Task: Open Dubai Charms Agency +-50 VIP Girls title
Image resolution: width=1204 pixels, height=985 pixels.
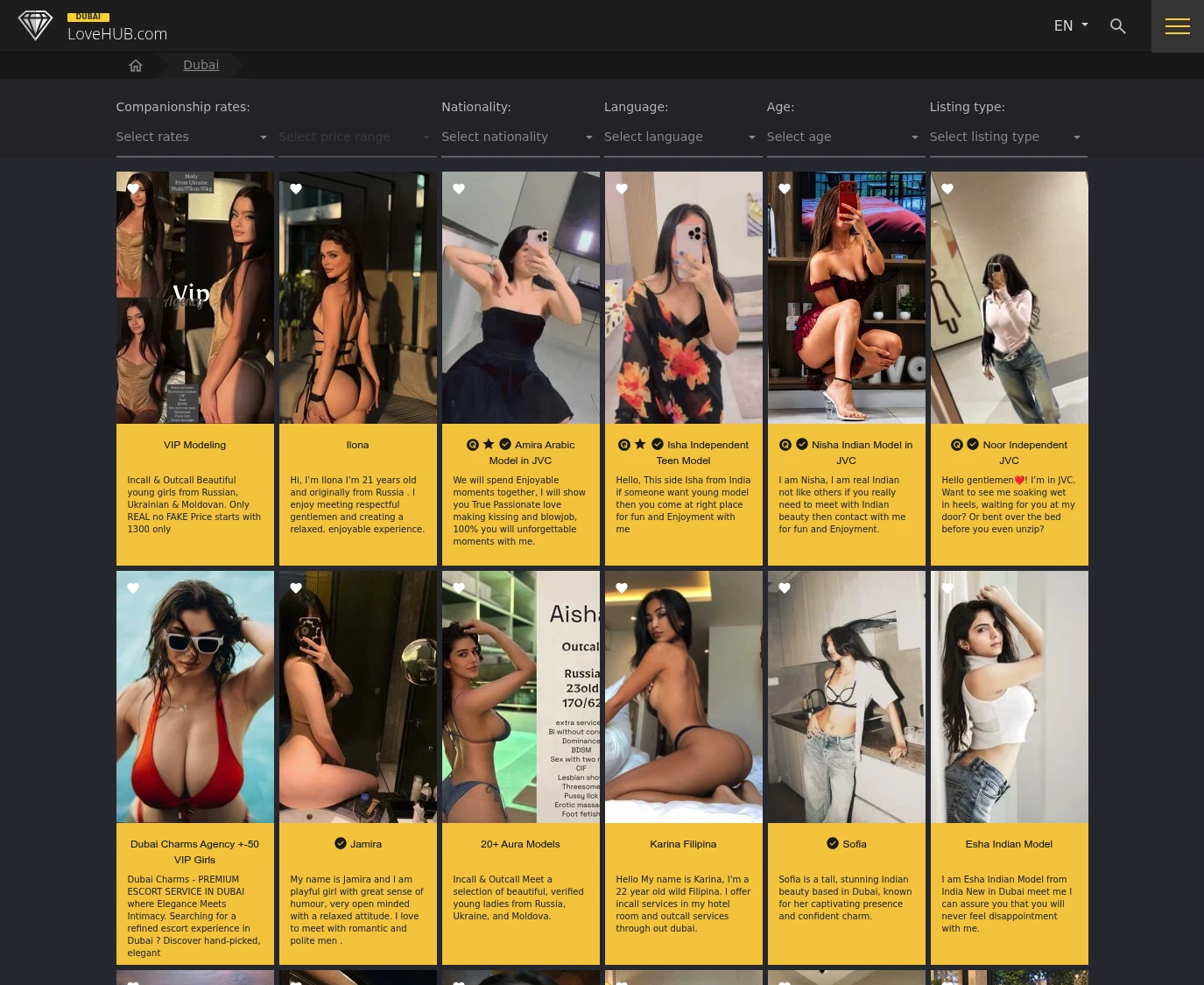Action: pyautogui.click(x=194, y=852)
